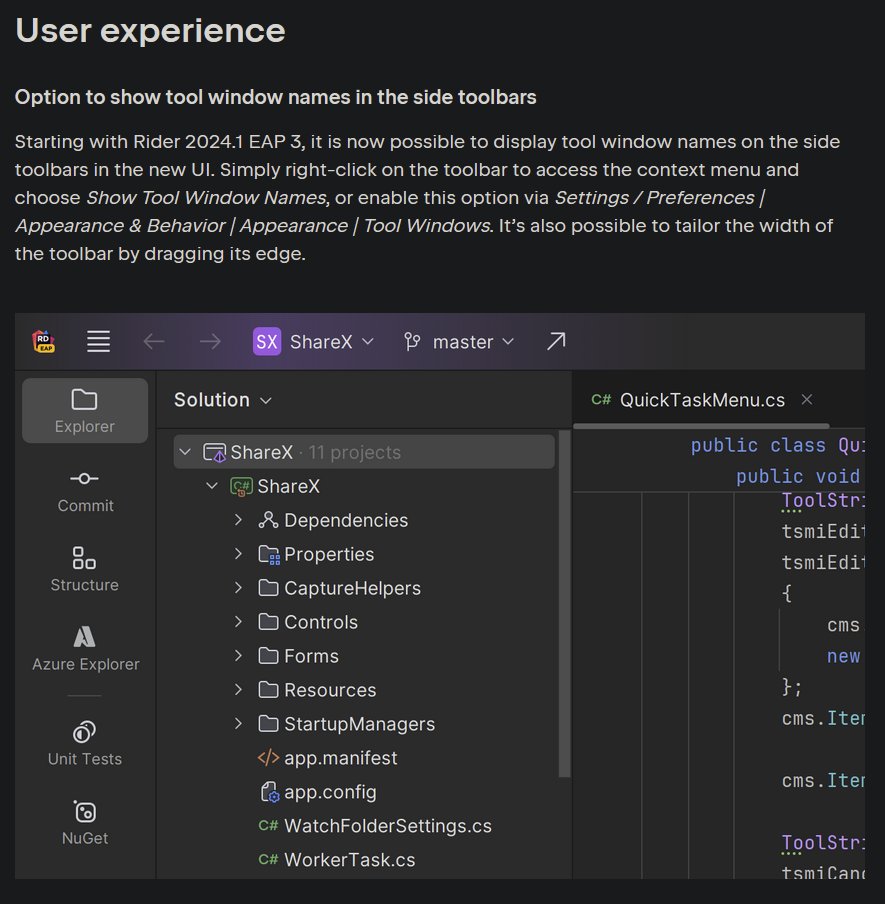Screen dimensions: 885x904
Task: Collapse the ShareX C# project node
Action: click(212, 486)
